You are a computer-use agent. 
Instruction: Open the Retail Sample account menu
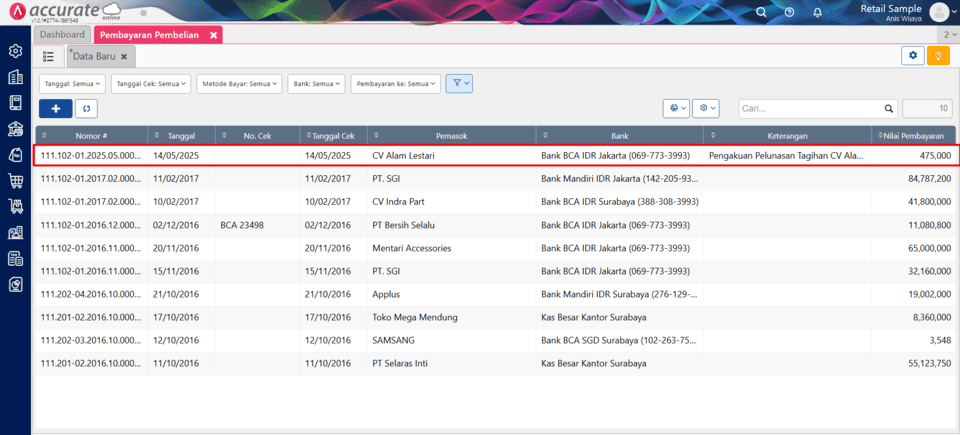pos(891,12)
